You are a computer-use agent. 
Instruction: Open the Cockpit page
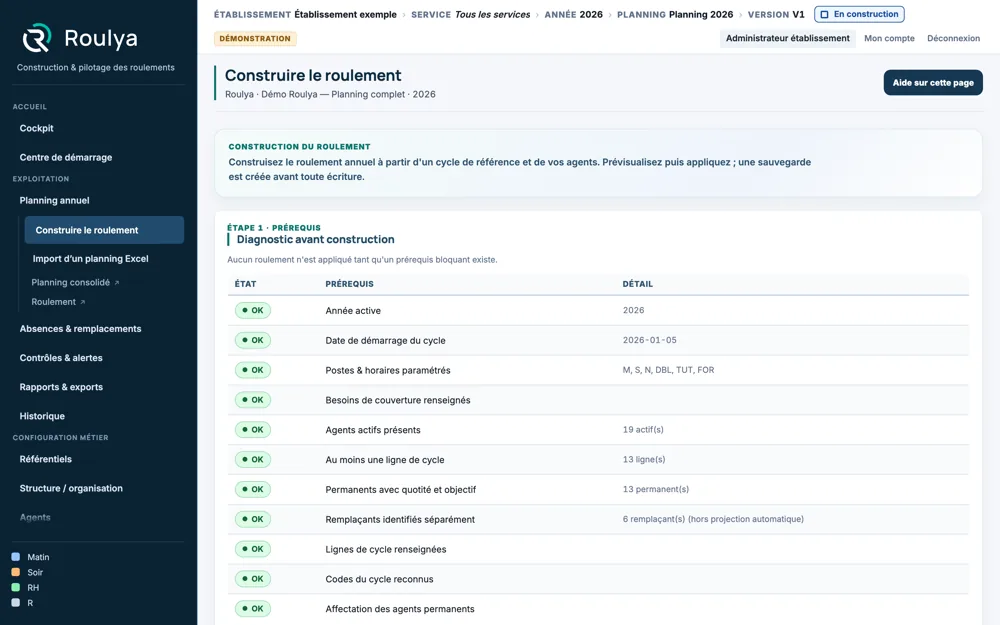36,128
